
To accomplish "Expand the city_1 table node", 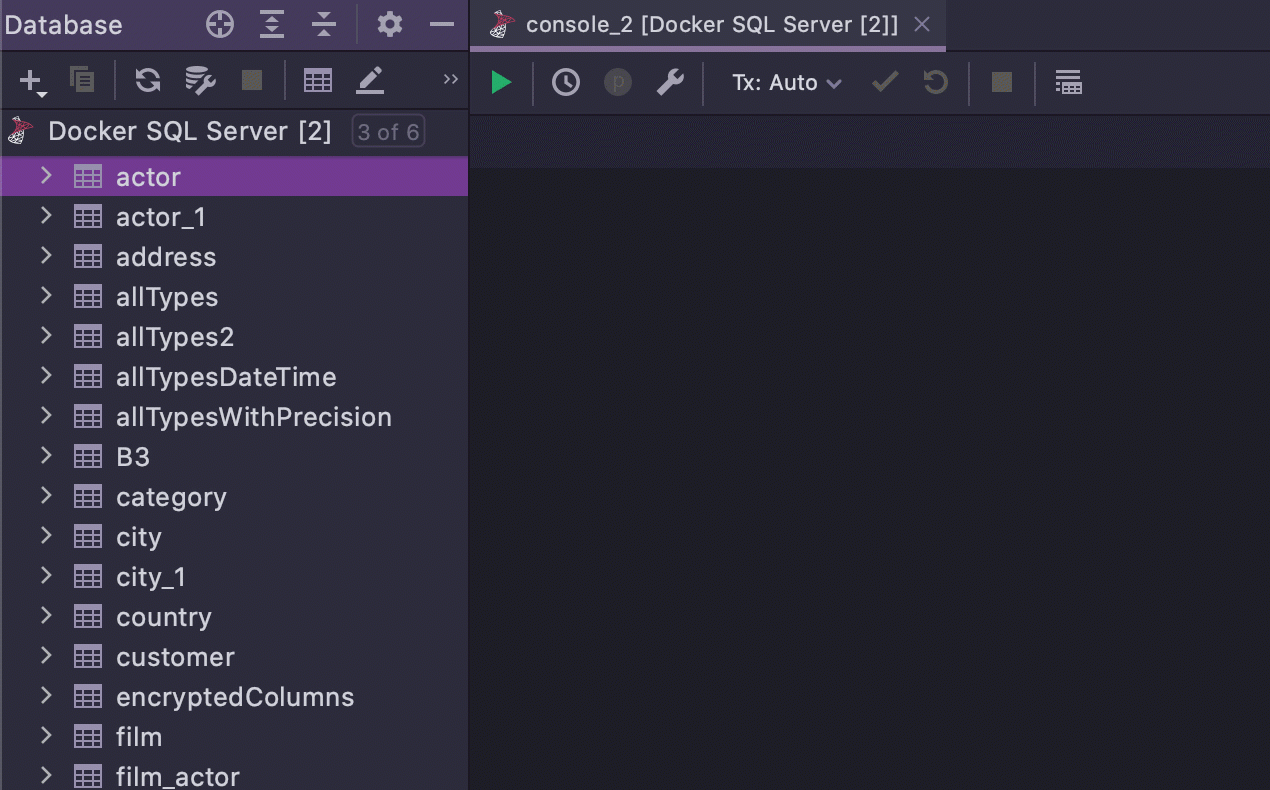I will [x=46, y=576].
